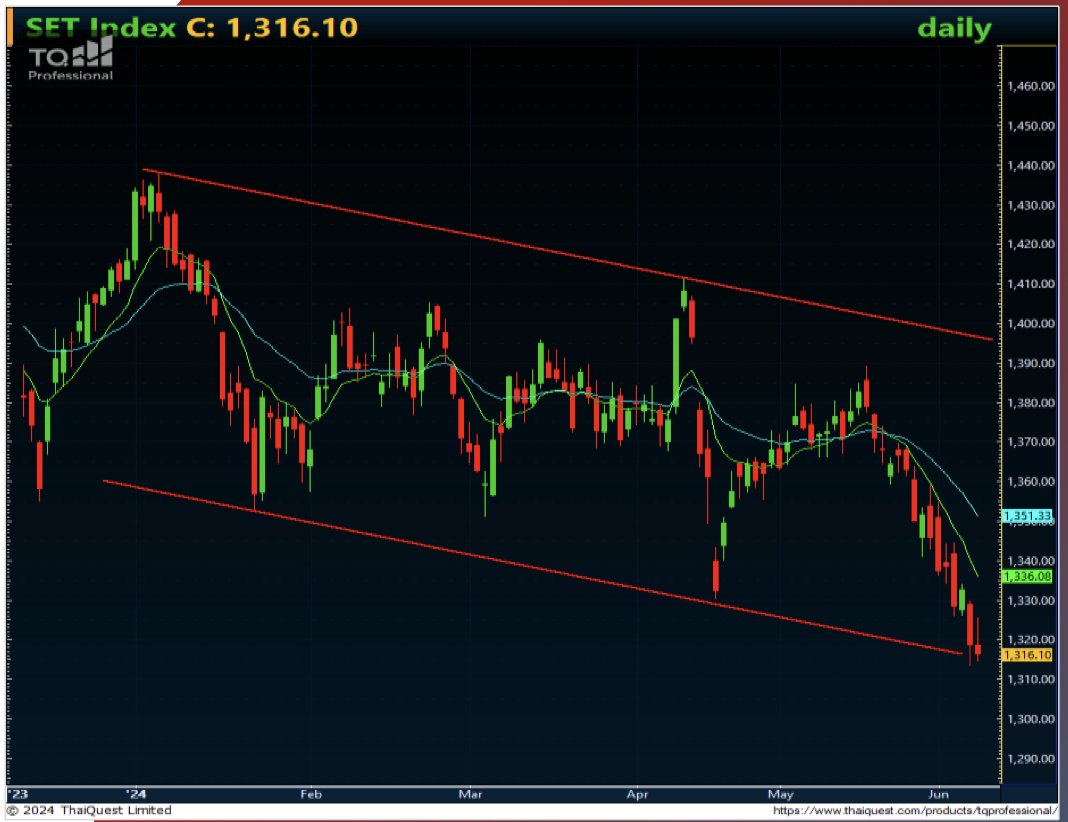
Task: Click the 1,370.00 price axis label
Action: pyautogui.click(x=1031, y=442)
